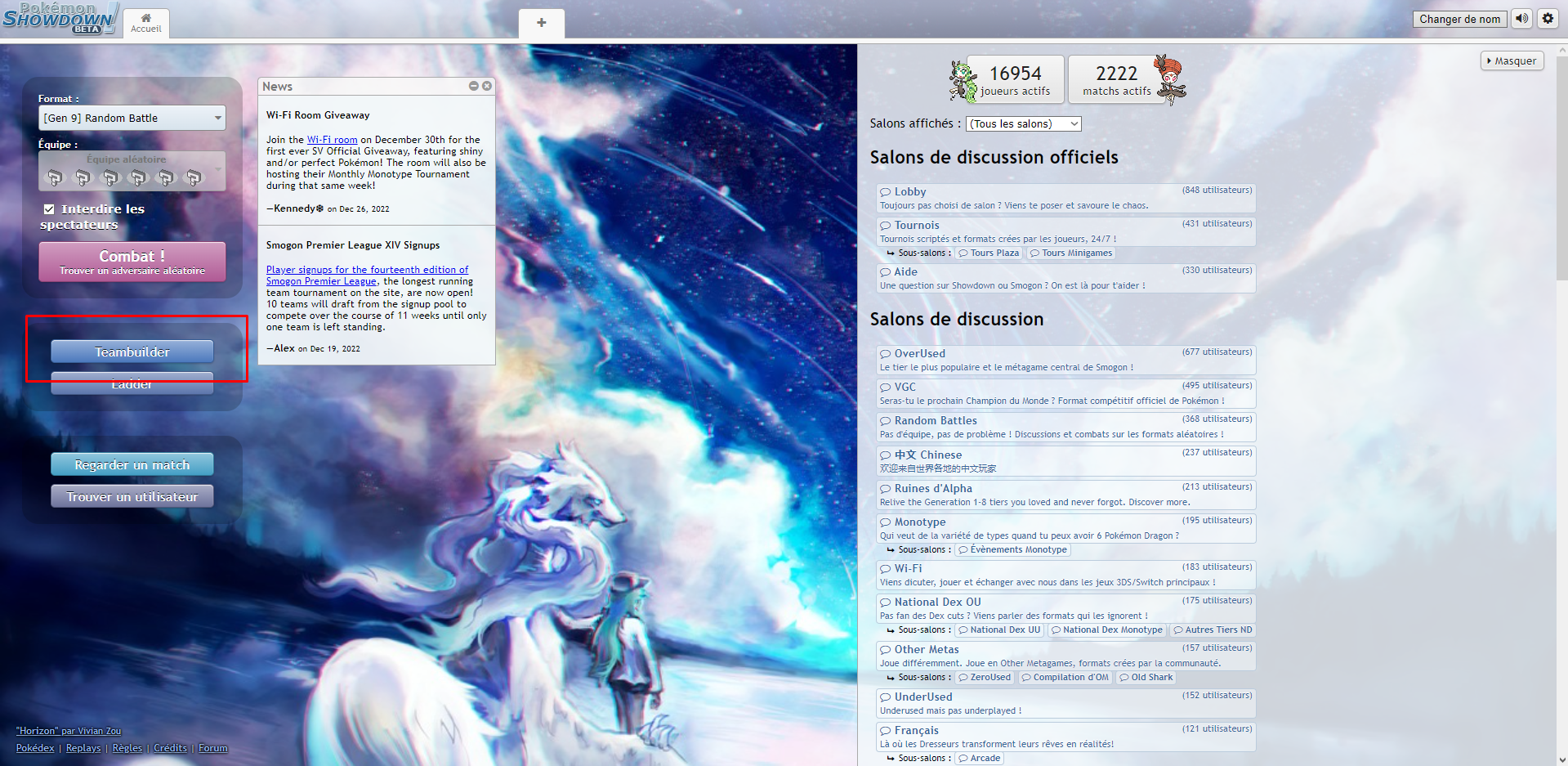This screenshot has width=1568, height=766.
Task: Close the News panel
Action: click(487, 86)
